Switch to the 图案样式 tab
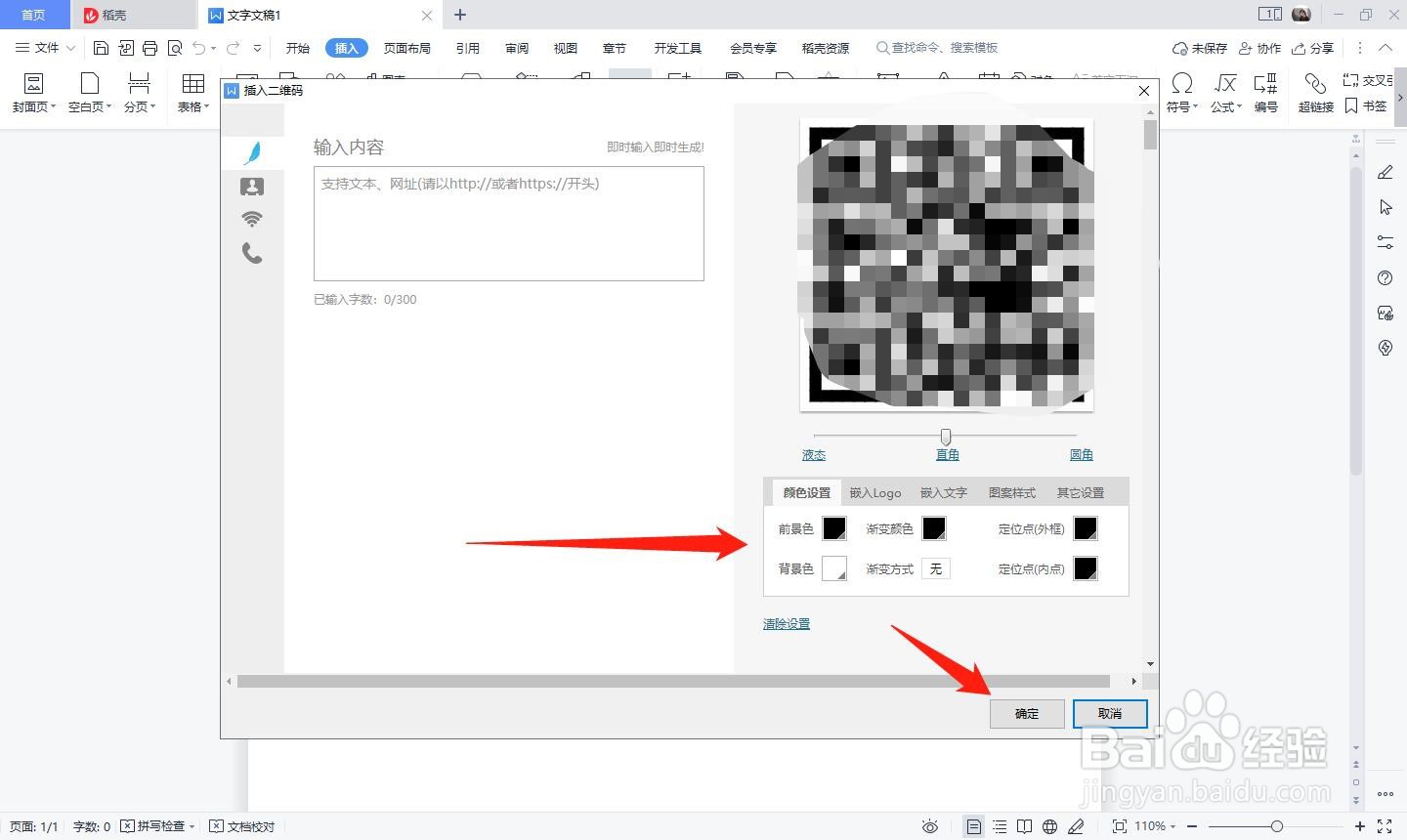This screenshot has height=840, width=1407. [1012, 492]
